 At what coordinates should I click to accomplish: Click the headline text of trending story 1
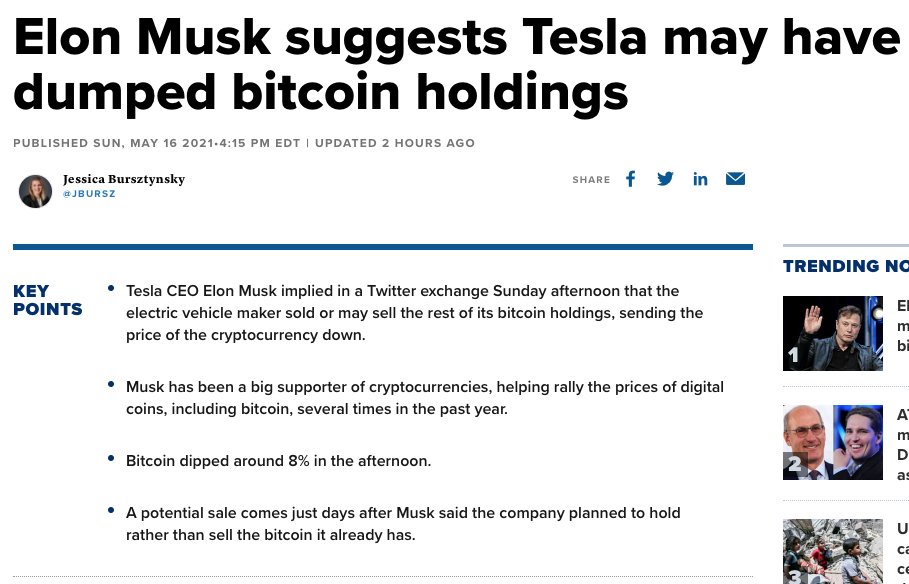pos(902,326)
